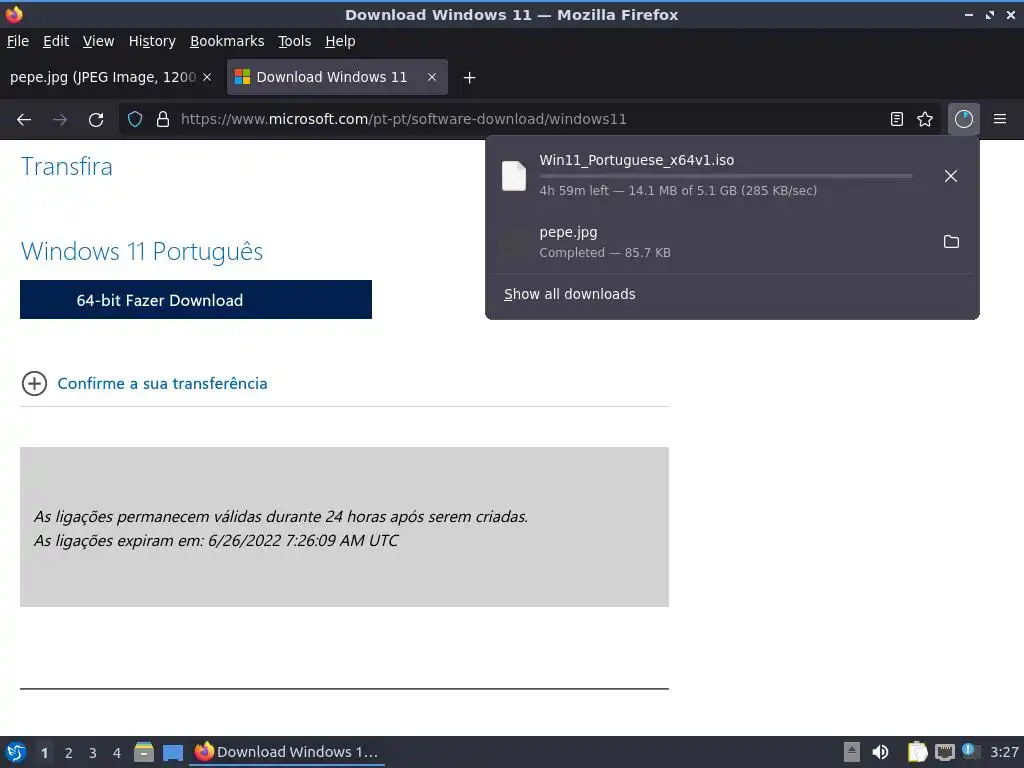Close the Download Windows 11 tab
Image resolution: width=1024 pixels, height=768 pixels.
pyautogui.click(x=432, y=77)
